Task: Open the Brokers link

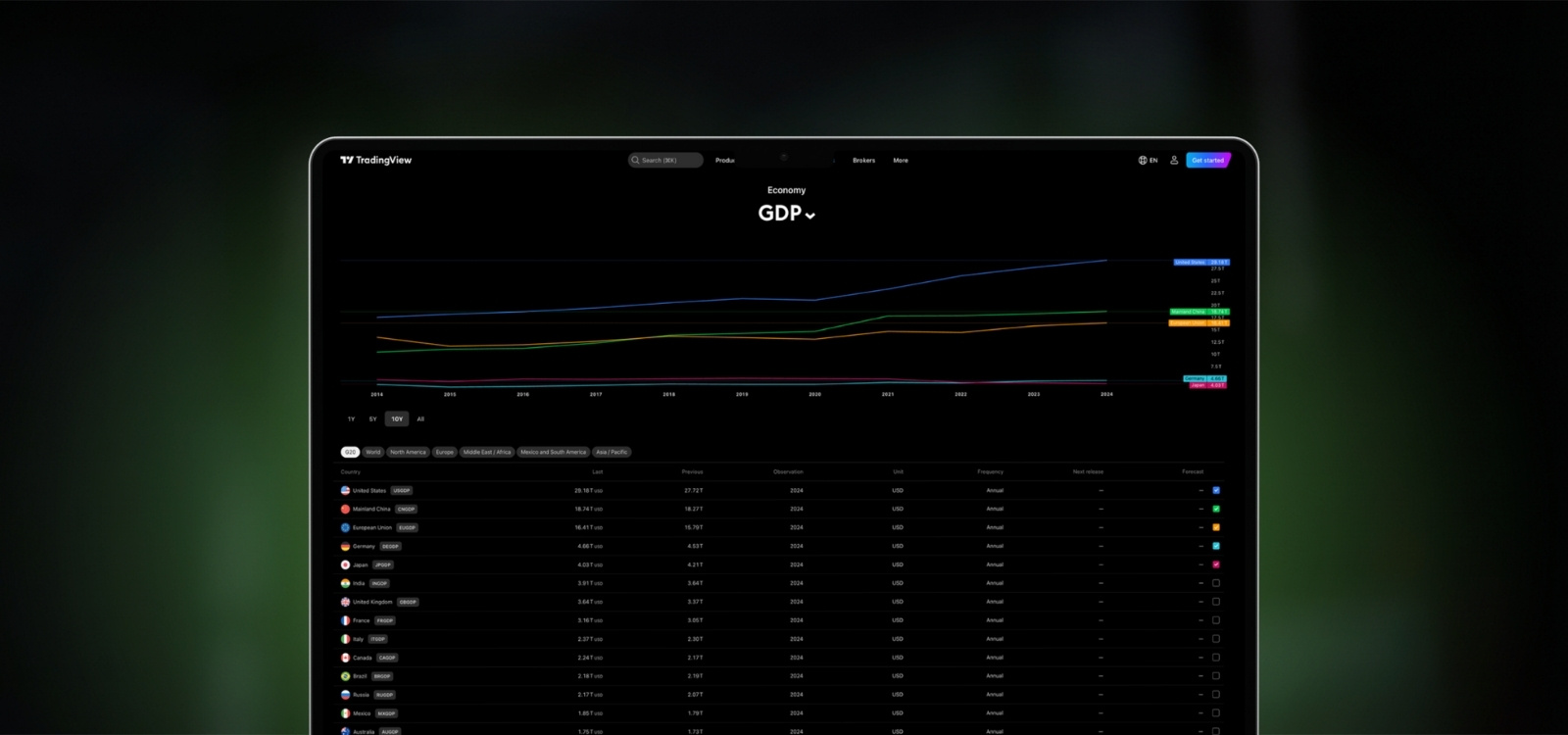Action: 863,160
